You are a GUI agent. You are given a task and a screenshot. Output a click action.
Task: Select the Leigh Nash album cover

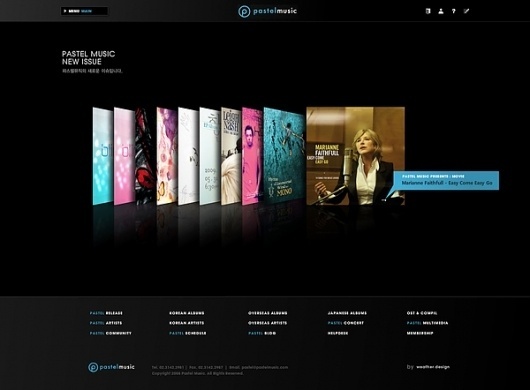coord(231,156)
